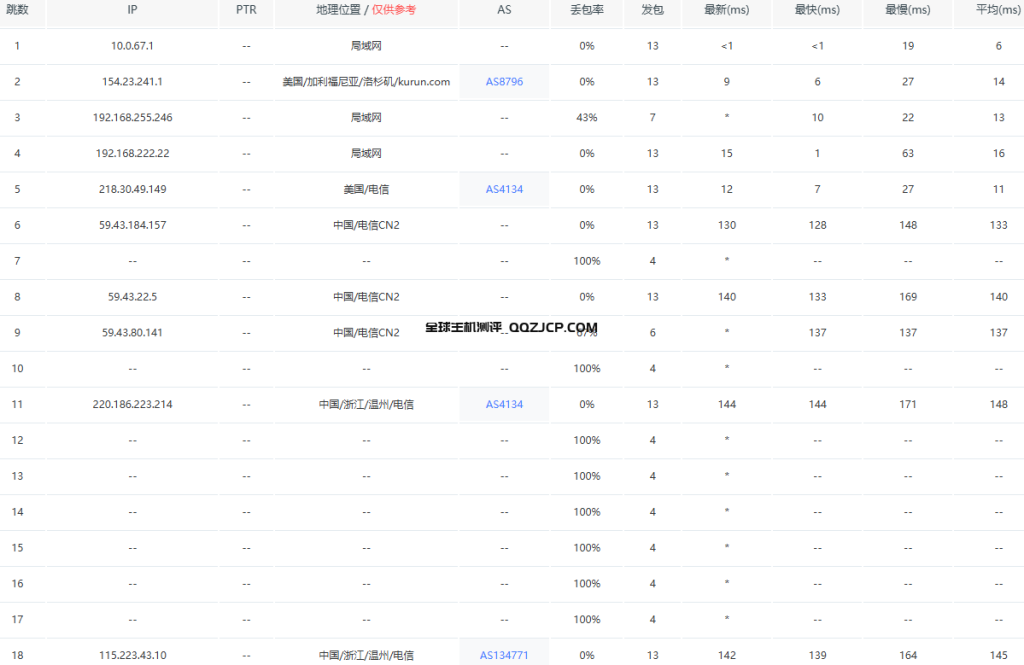Image resolution: width=1024 pixels, height=665 pixels.
Task: Select IP 10.0.67.1 on hop 1
Action: (131, 45)
